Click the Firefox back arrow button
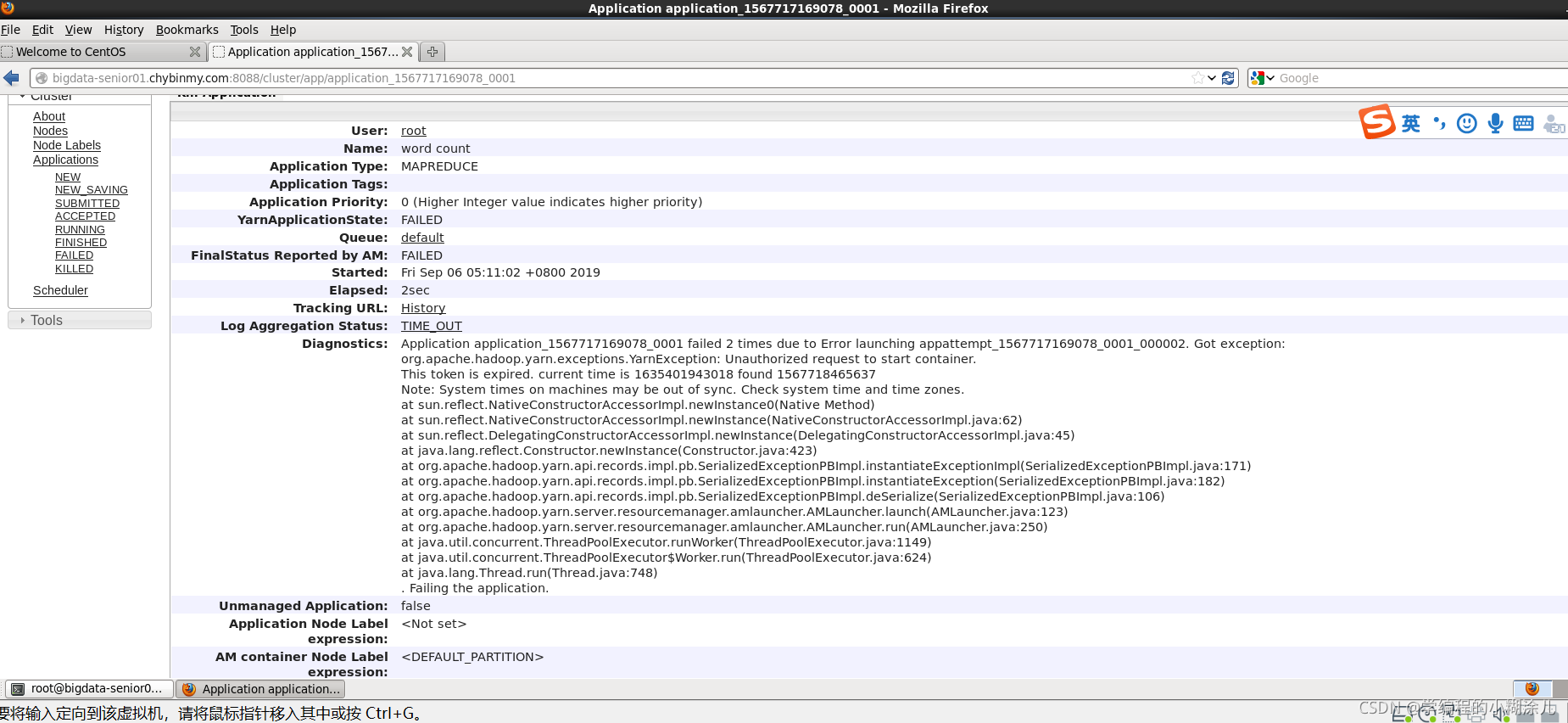 (11, 78)
